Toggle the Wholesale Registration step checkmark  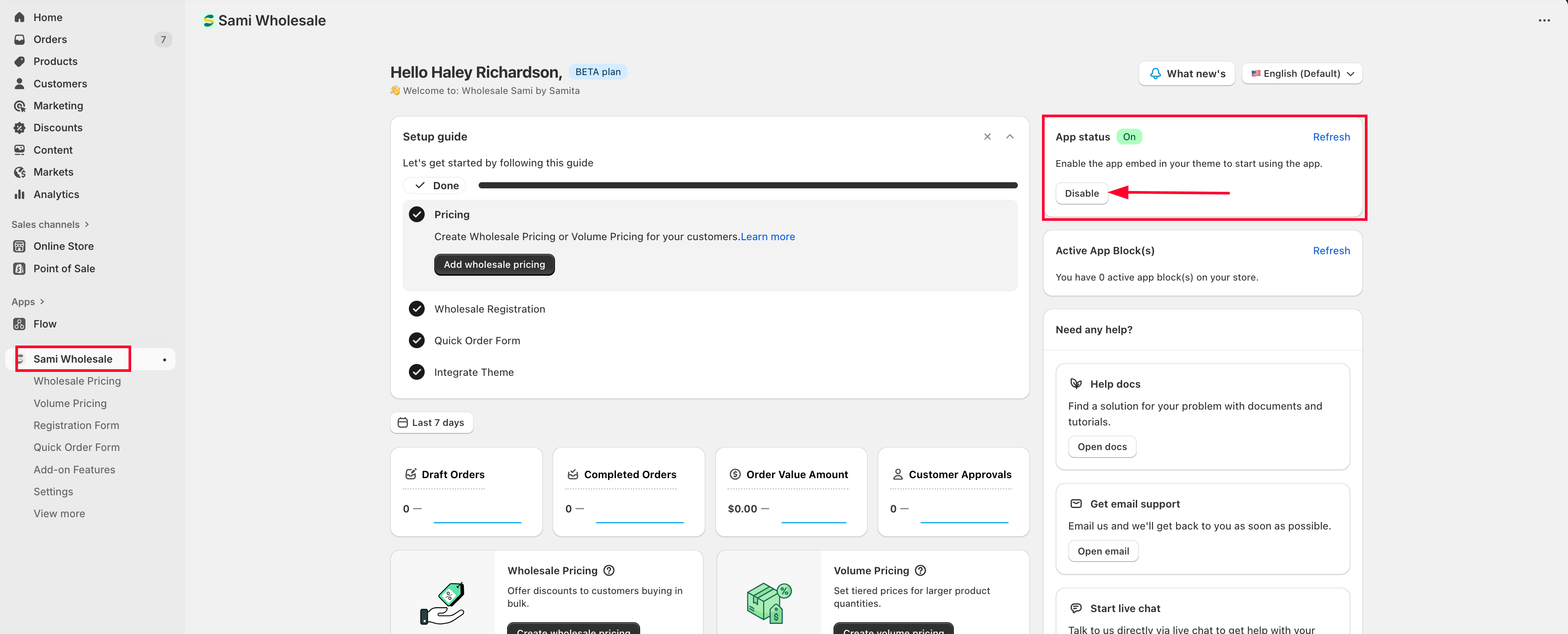point(416,309)
